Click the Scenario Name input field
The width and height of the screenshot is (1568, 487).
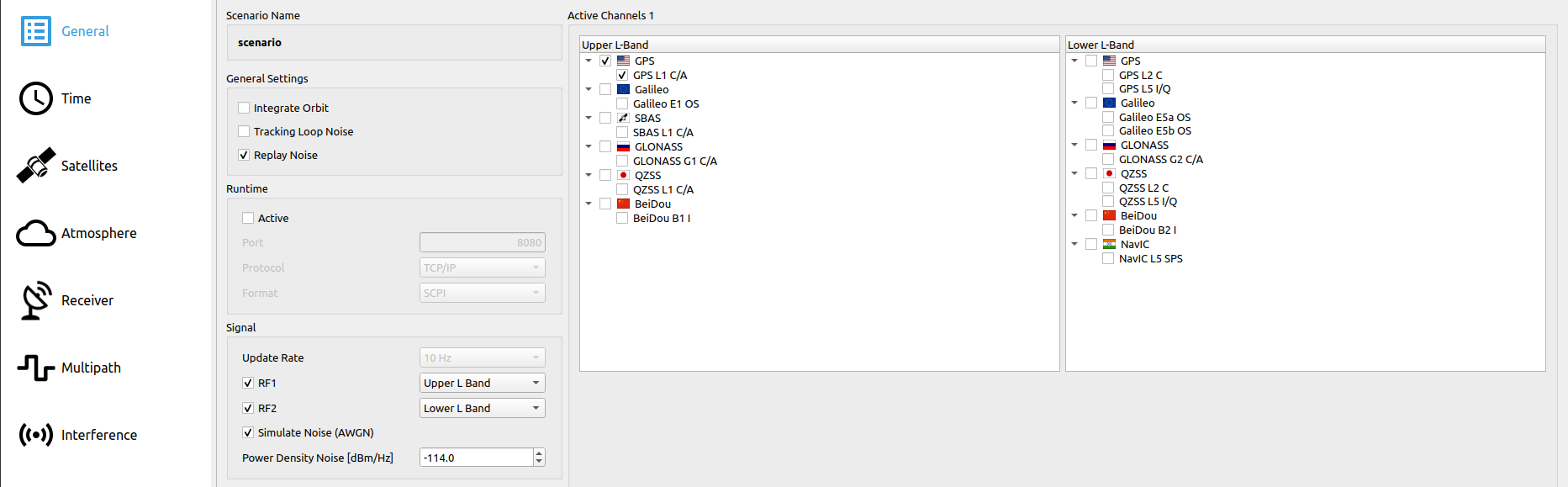(x=393, y=42)
